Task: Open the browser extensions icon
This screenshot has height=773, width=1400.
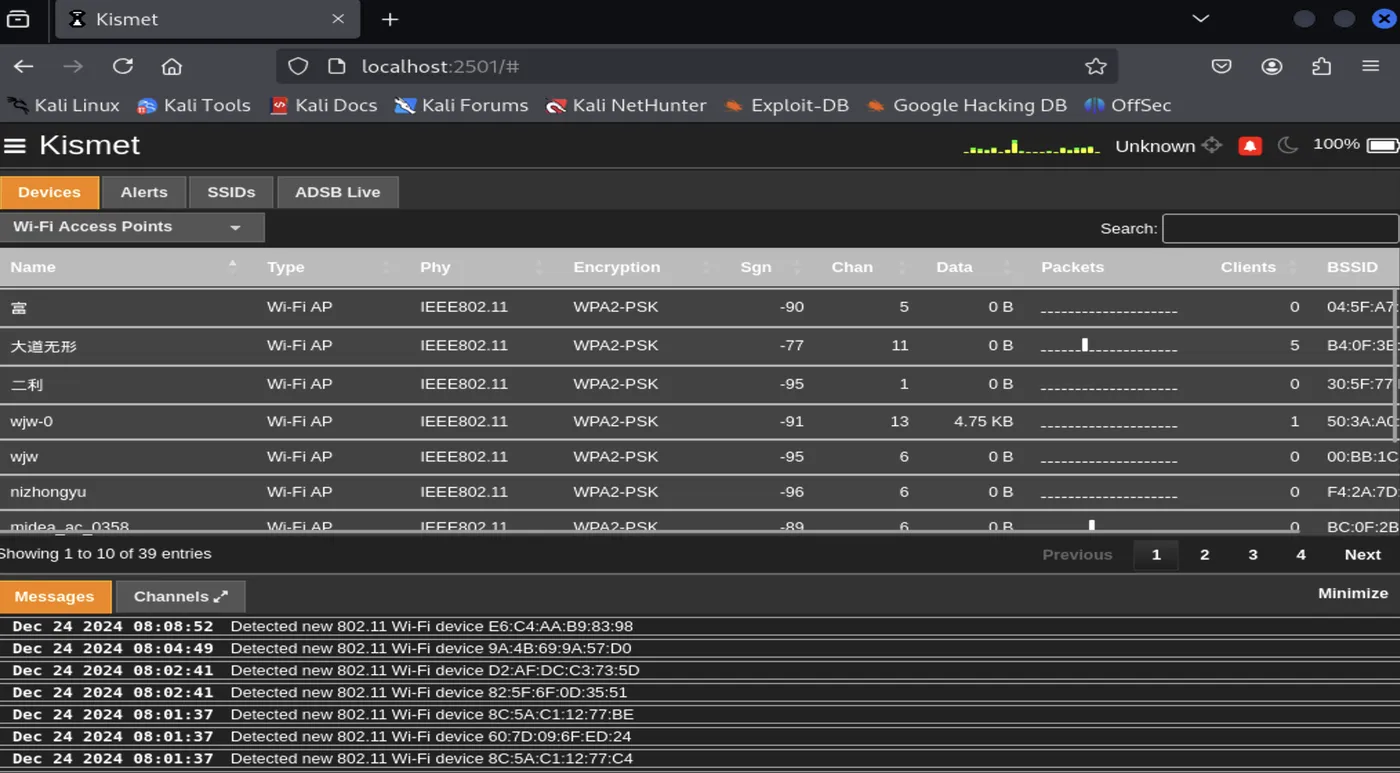Action: point(1321,66)
